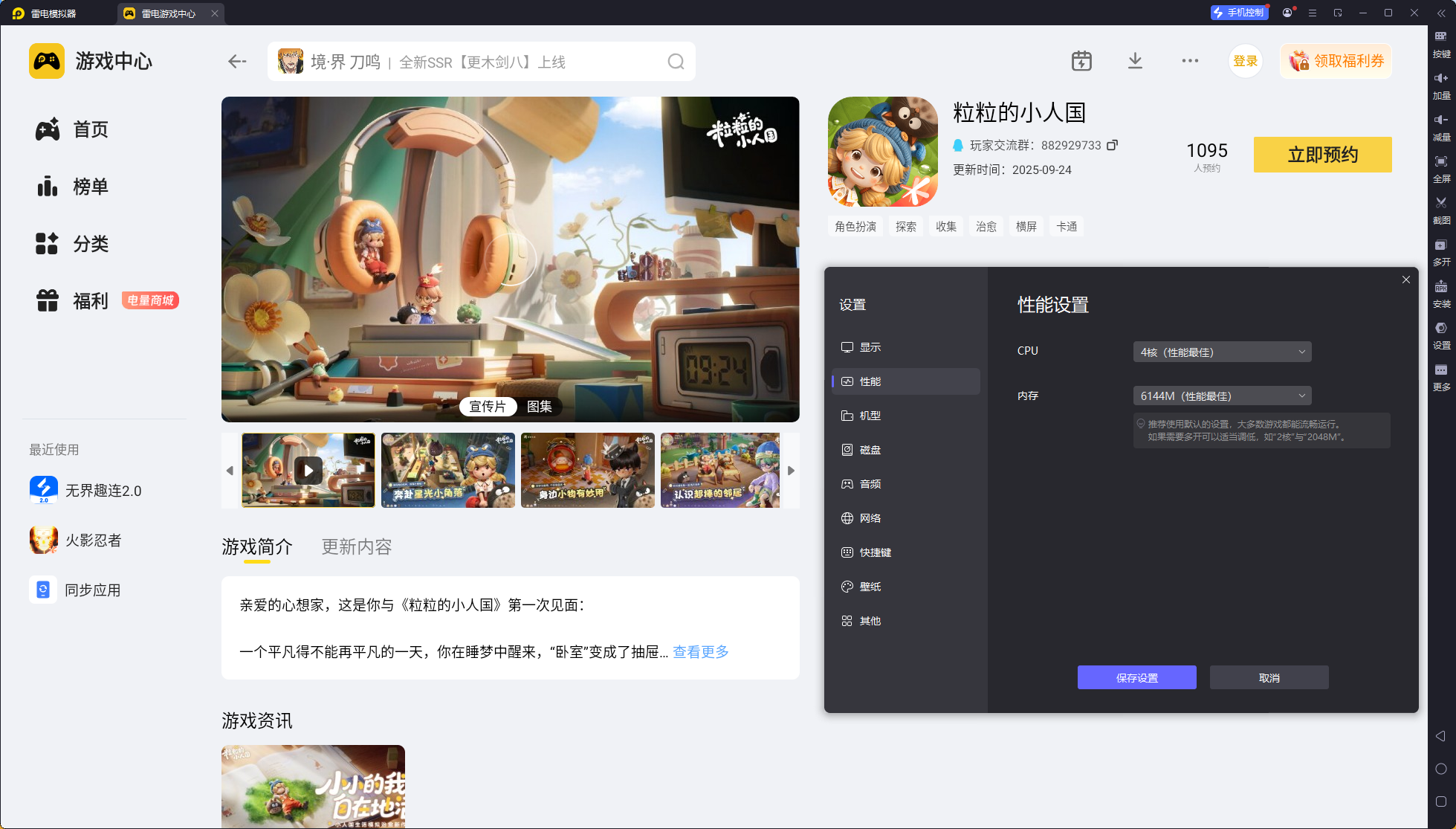Click the back arrow beside search bar
The image size is (1456, 829).
[x=237, y=62]
